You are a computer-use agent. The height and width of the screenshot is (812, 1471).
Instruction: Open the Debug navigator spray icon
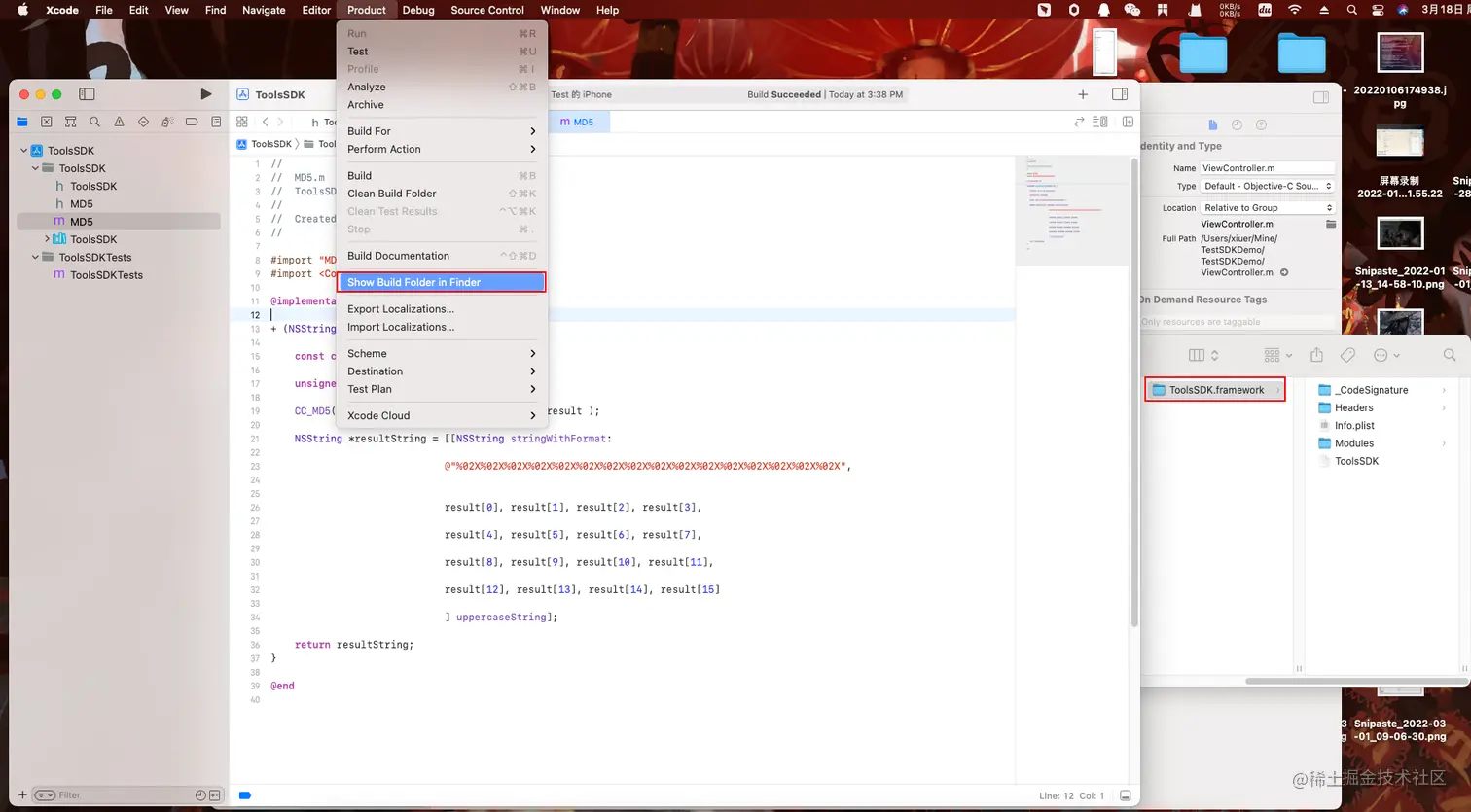[x=167, y=122]
